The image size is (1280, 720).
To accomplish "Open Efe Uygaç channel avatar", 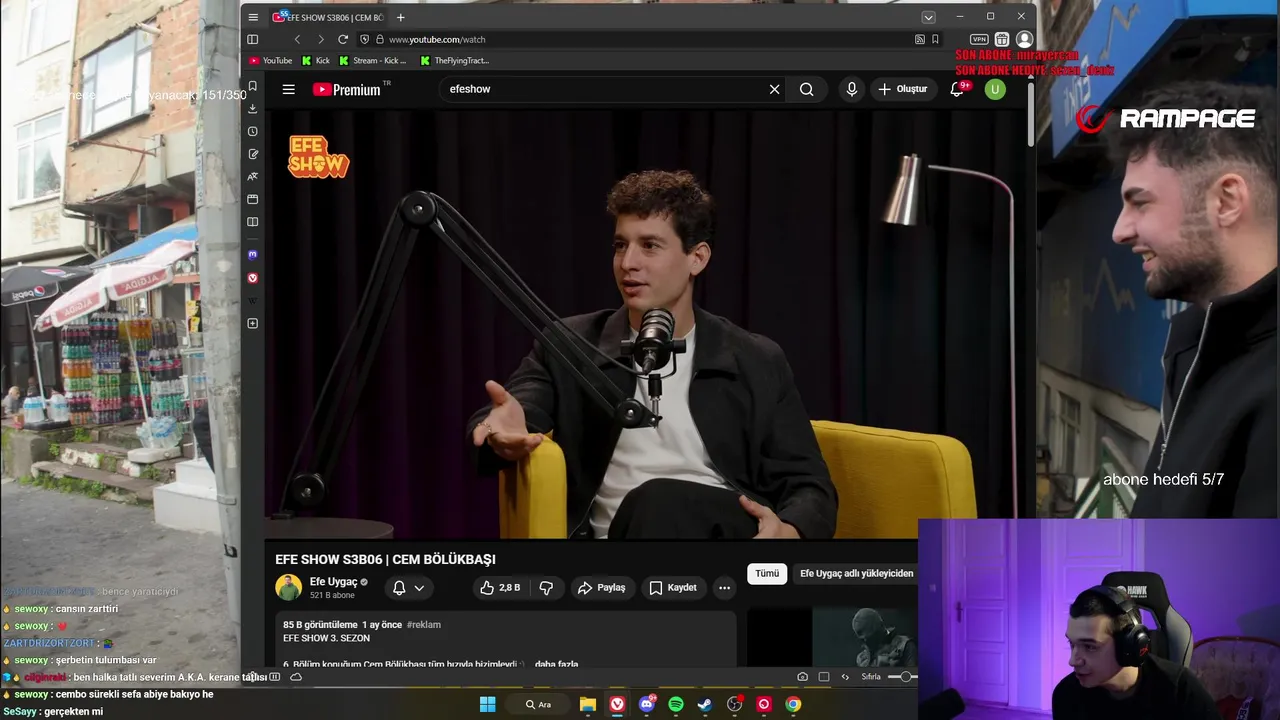I will pos(288,587).
